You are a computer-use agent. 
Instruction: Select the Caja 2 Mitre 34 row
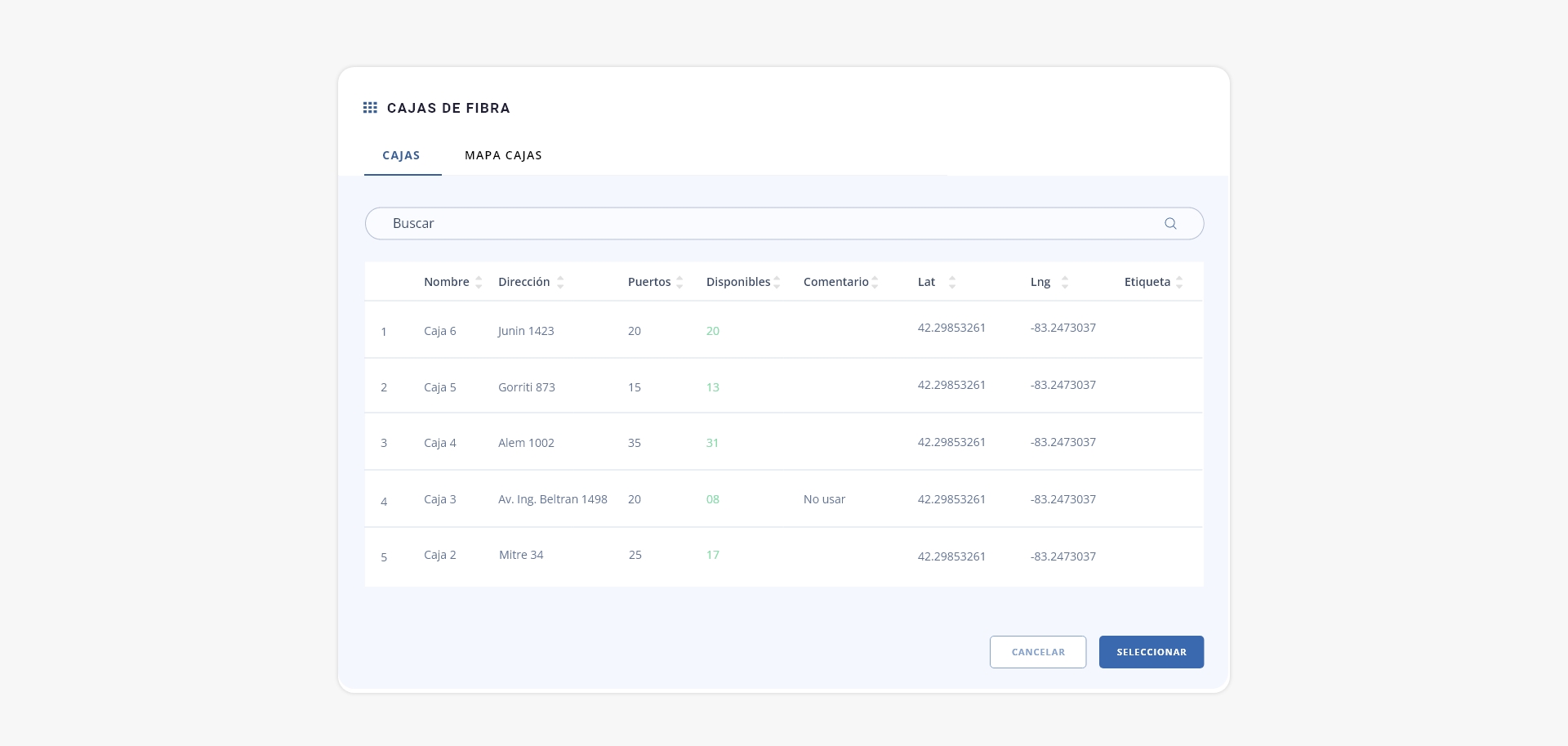coord(784,556)
